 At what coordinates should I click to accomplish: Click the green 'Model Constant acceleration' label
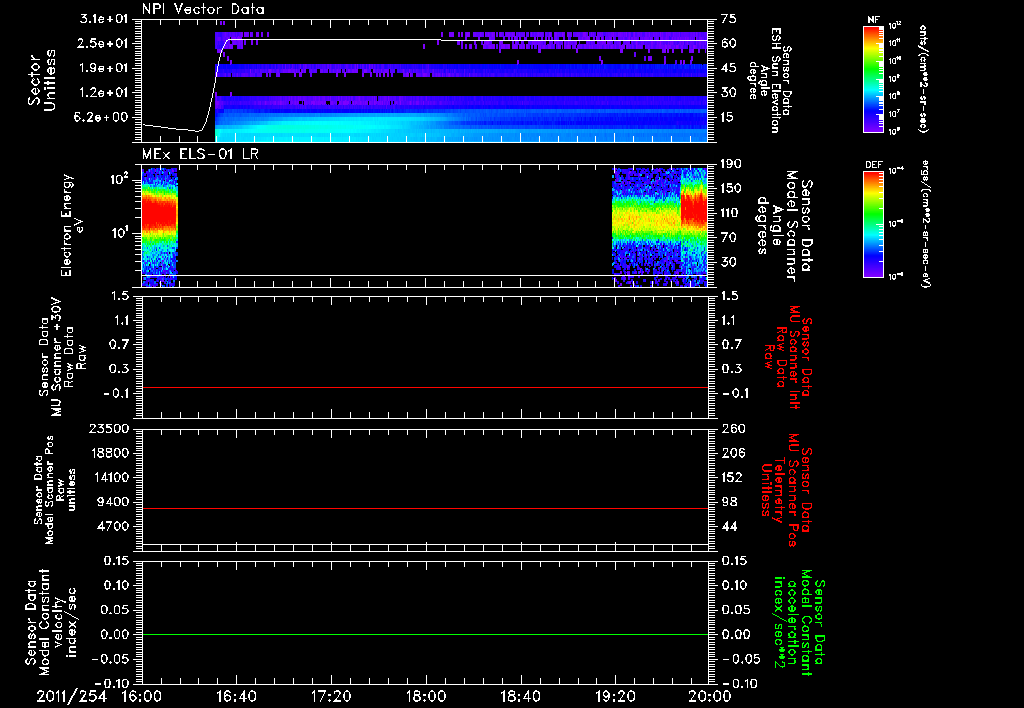pyautogui.click(x=799, y=622)
